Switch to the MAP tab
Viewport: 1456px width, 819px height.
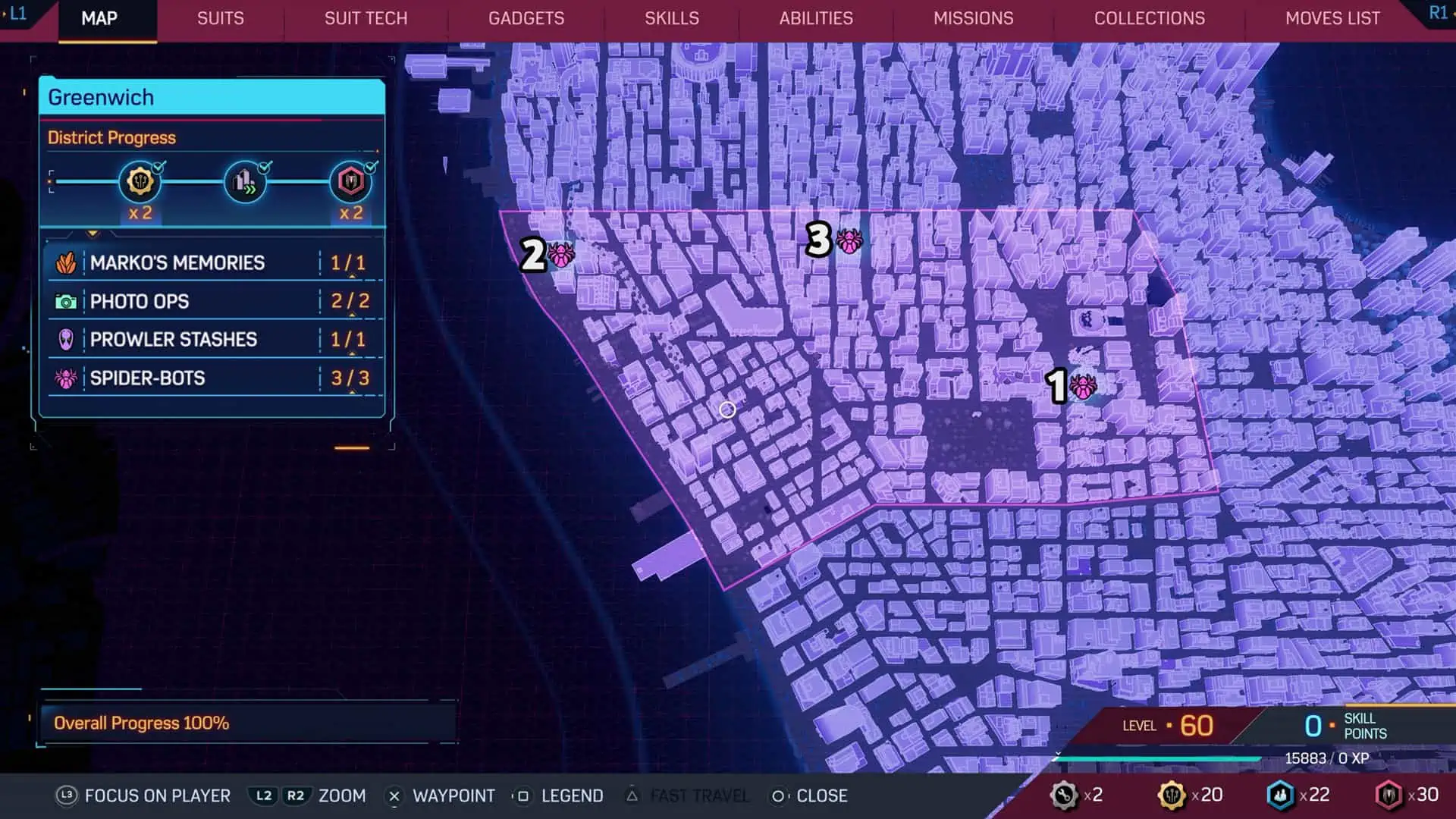99,18
